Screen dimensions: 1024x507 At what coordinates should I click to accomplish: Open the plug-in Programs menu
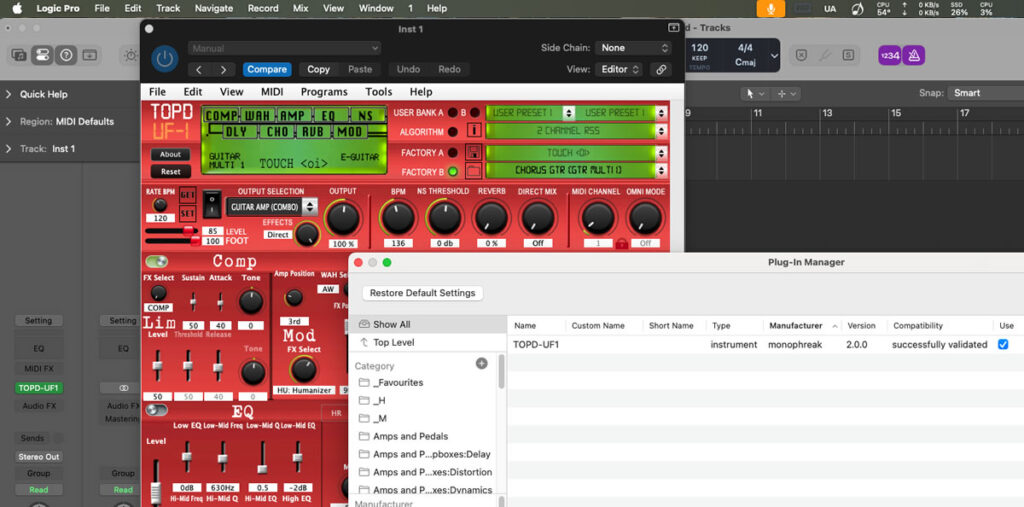tap(324, 92)
